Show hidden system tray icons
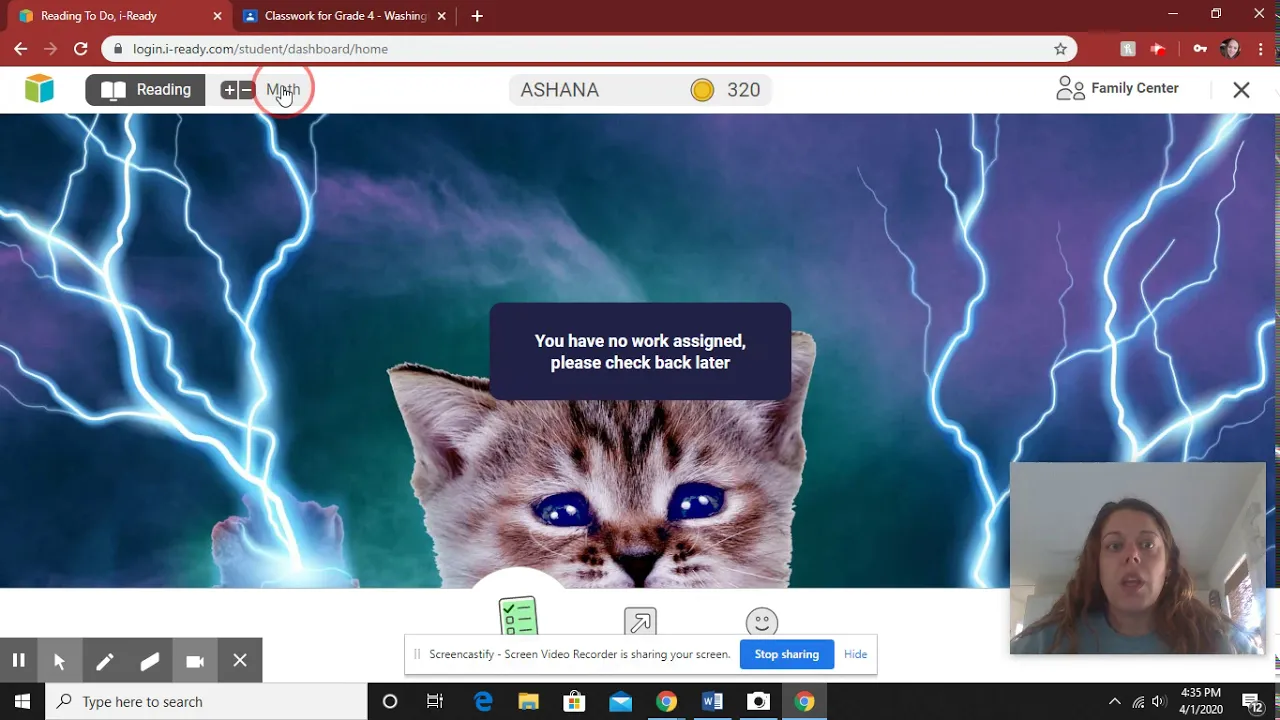Viewport: 1280px width, 720px height. [1115, 701]
